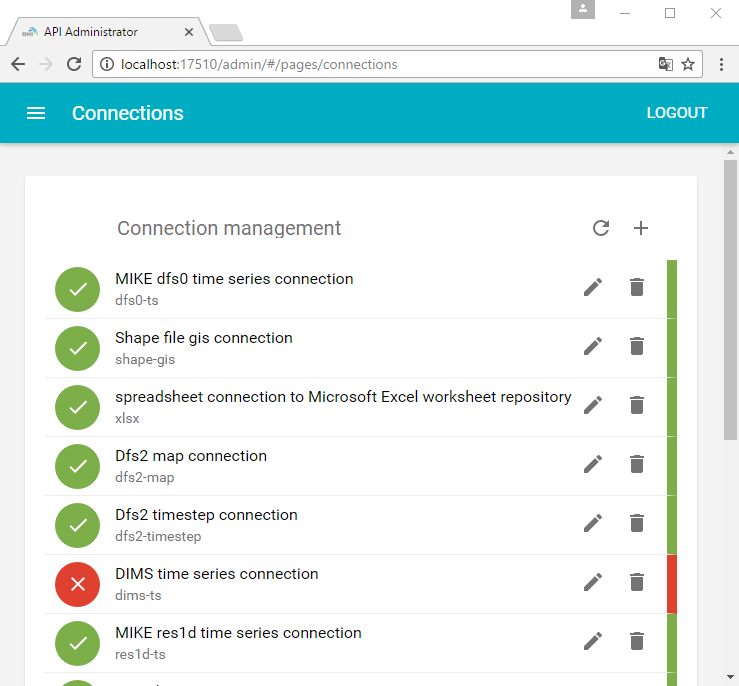
Task: Add a new connection with plus icon
Action: coord(640,228)
